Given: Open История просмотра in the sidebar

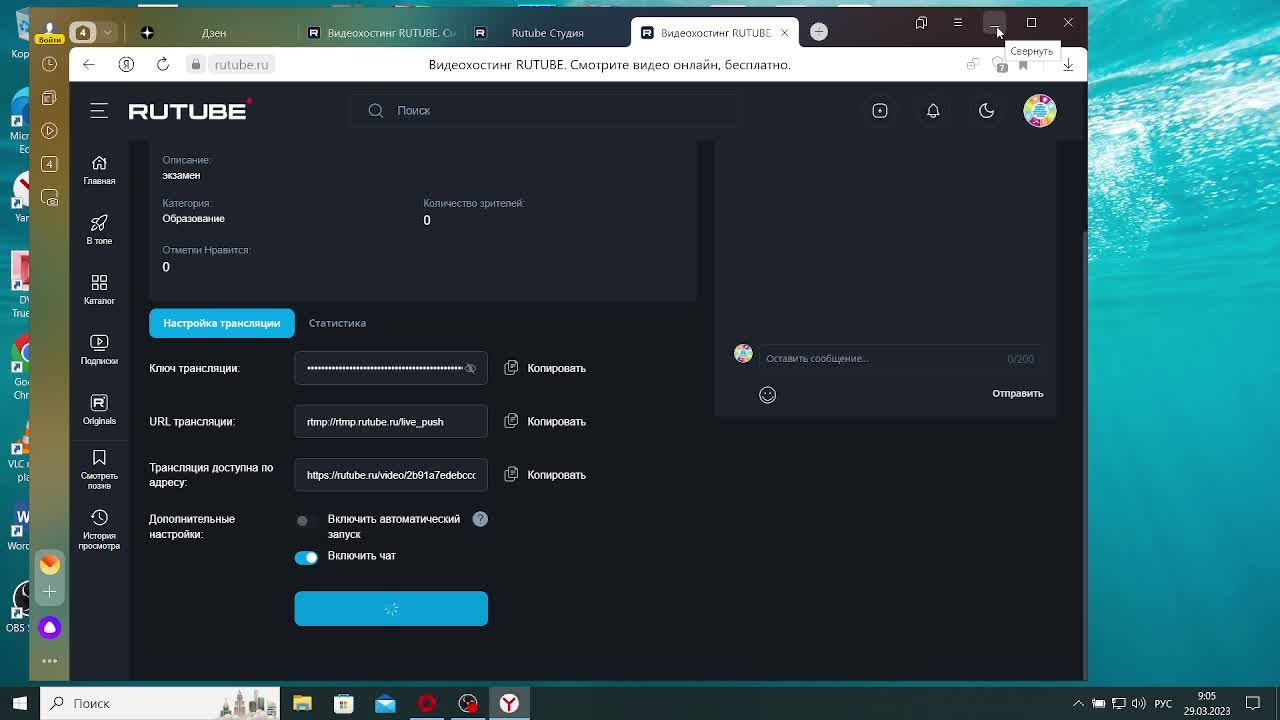Looking at the screenshot, I should [x=99, y=530].
